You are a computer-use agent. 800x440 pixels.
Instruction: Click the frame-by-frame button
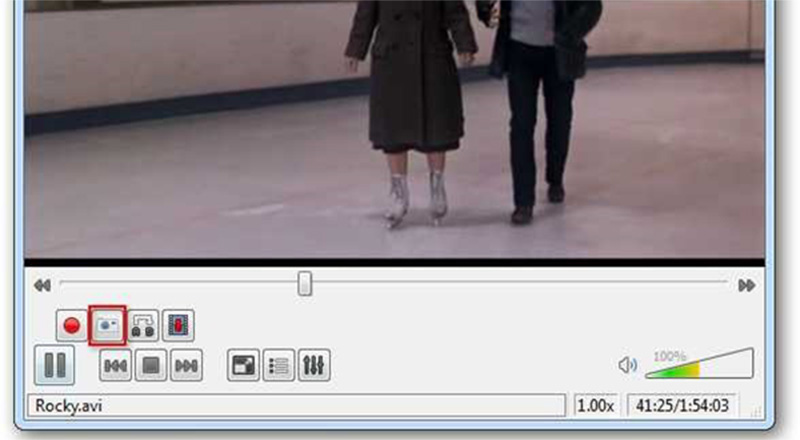(178, 325)
